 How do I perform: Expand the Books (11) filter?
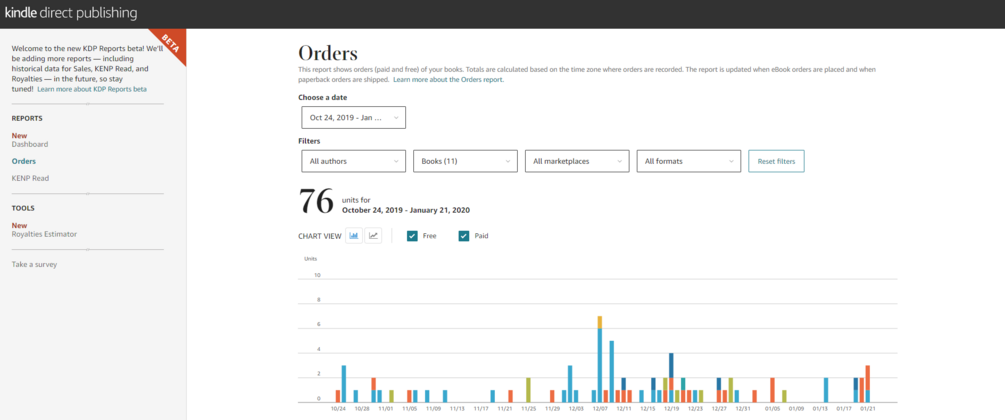(x=465, y=161)
